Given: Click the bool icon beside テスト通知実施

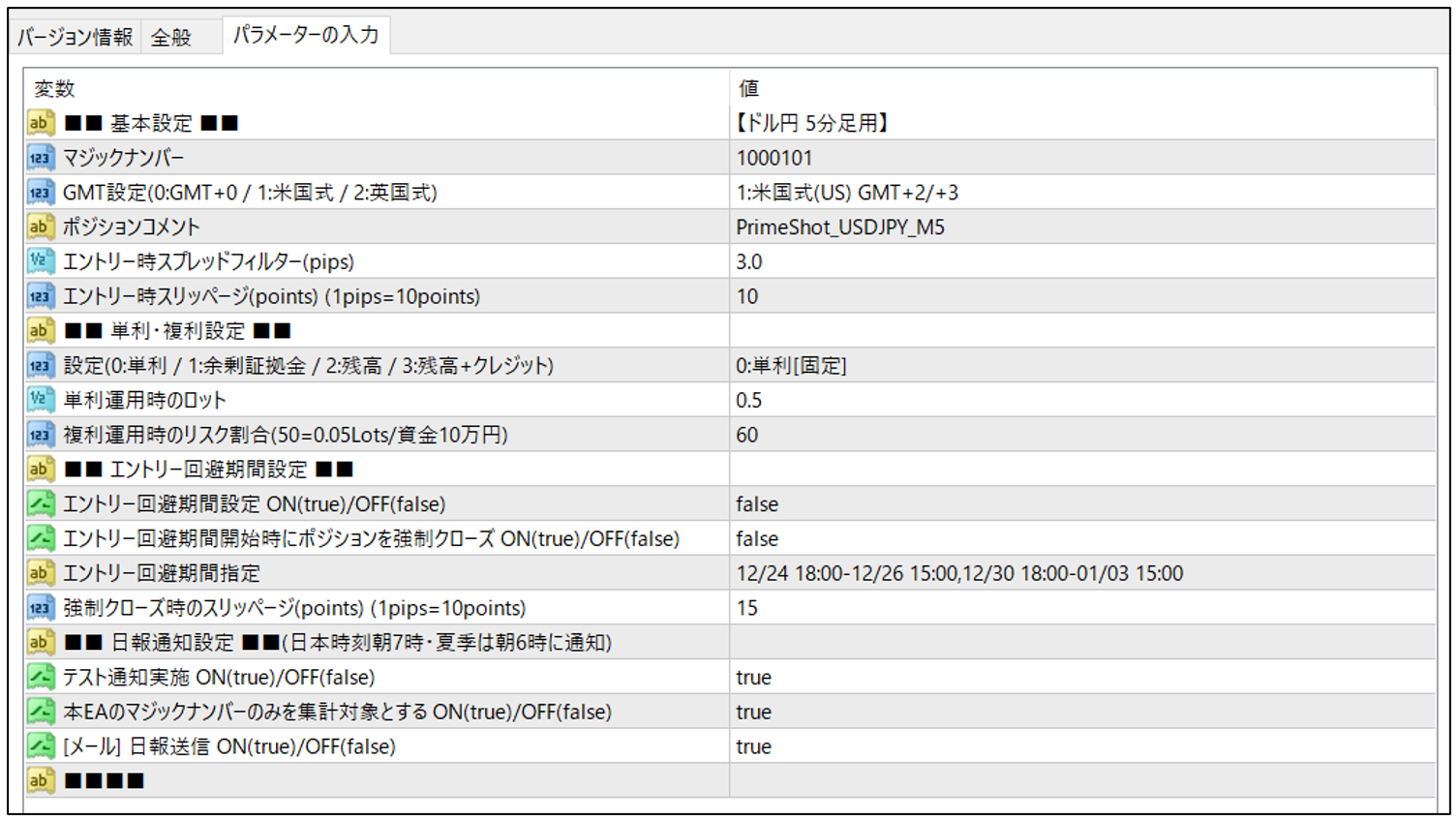Looking at the screenshot, I should click(x=40, y=677).
